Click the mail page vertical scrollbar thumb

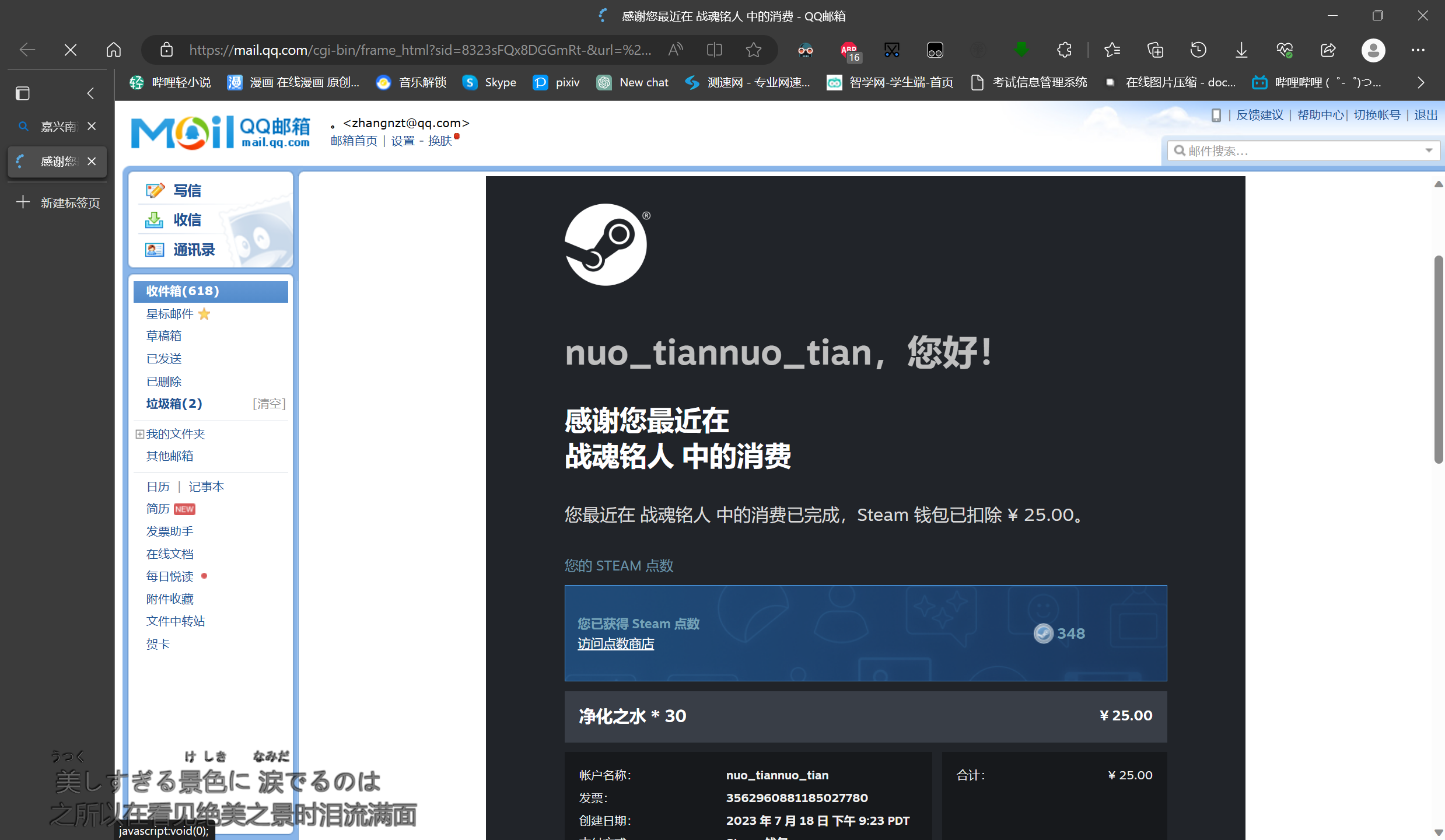click(1439, 359)
